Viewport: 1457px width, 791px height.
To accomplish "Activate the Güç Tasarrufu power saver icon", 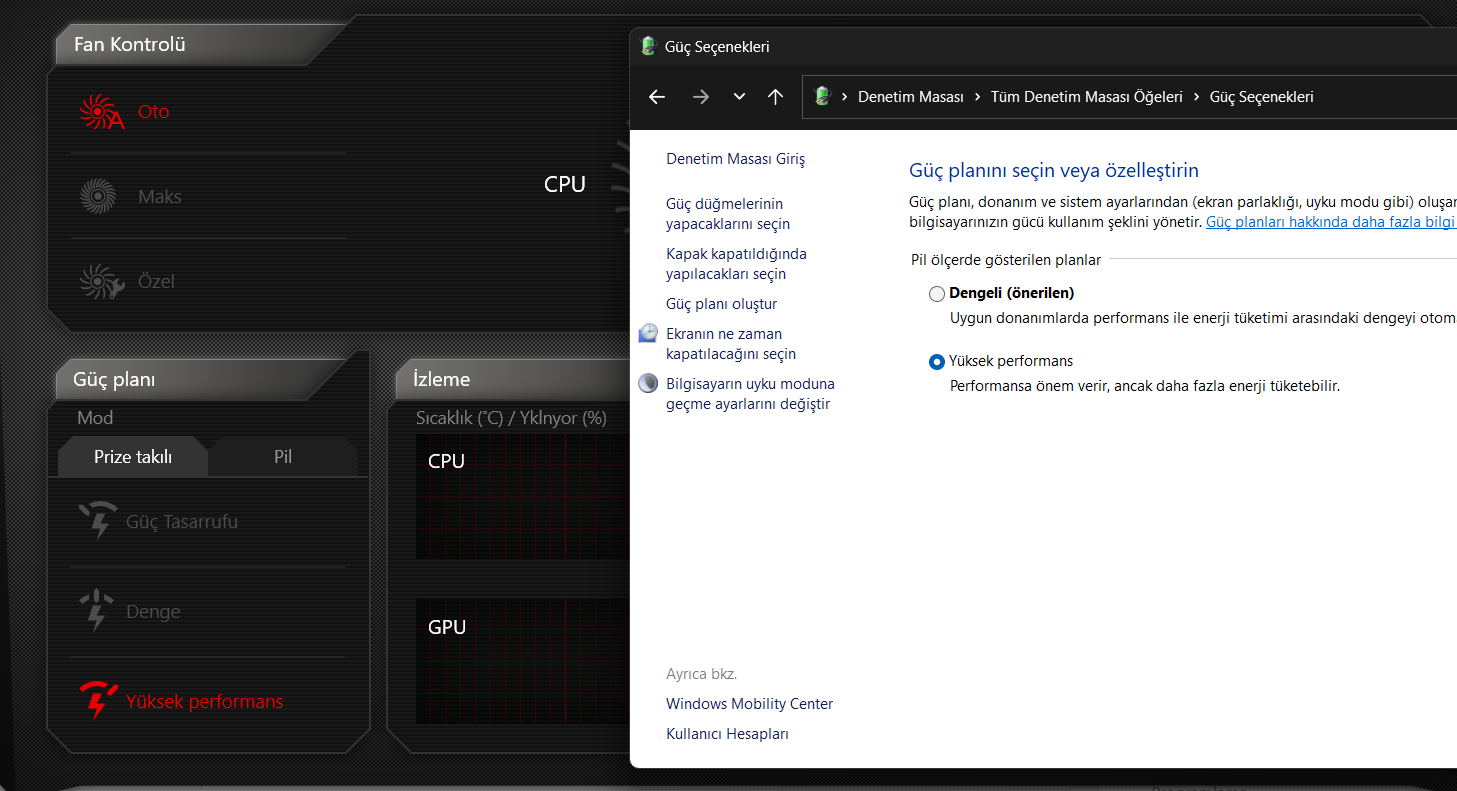I will click(x=98, y=520).
